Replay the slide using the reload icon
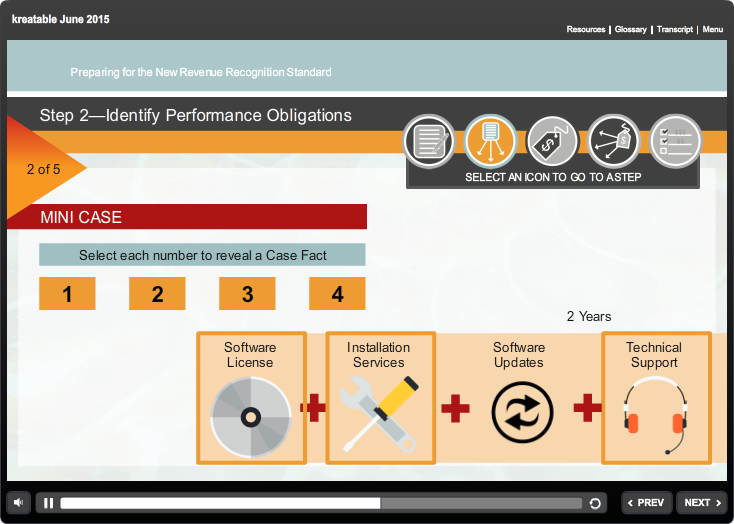Screen dimensions: 734x524 coord(595,504)
